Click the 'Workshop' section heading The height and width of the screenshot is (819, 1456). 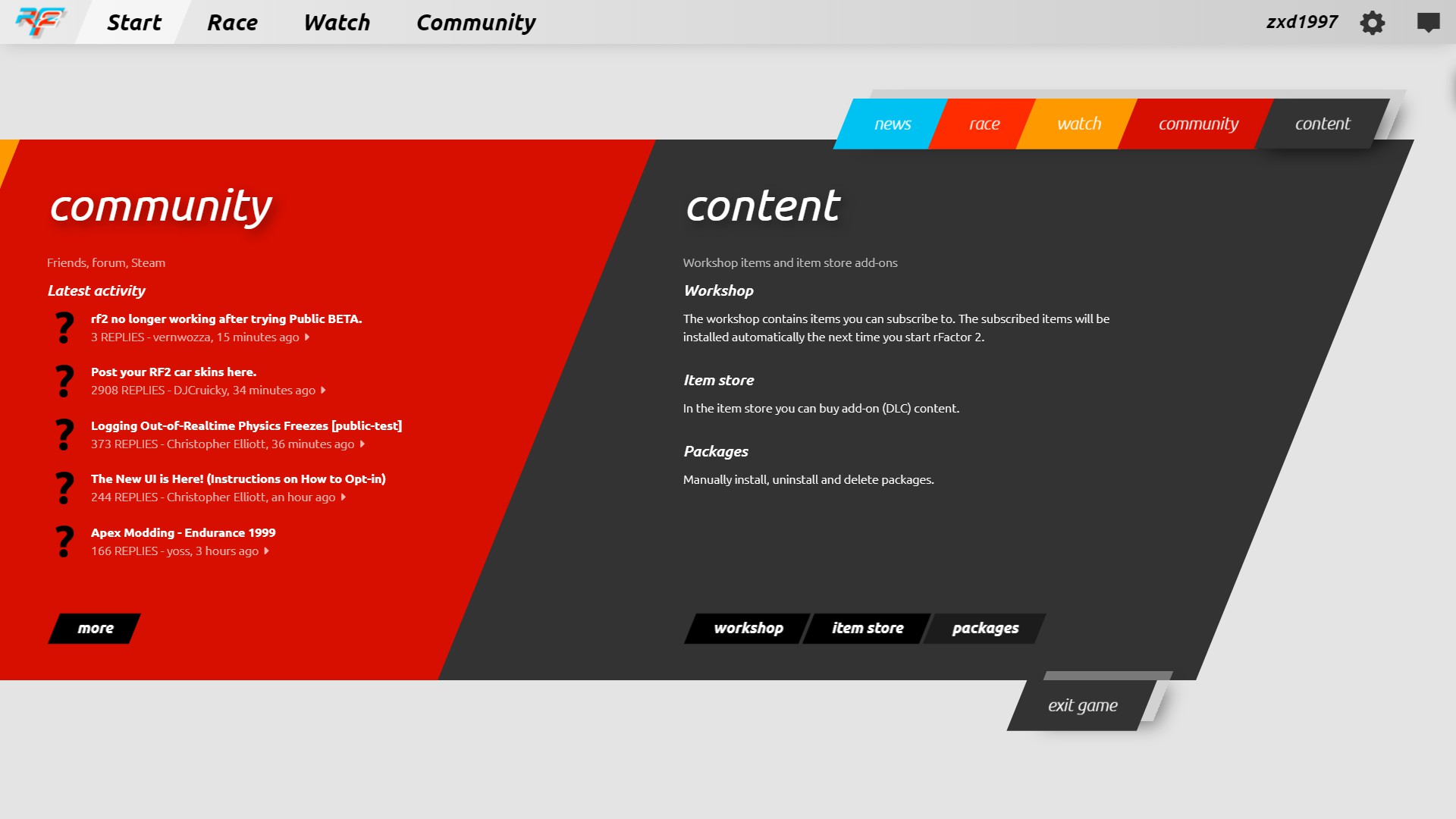pos(718,290)
